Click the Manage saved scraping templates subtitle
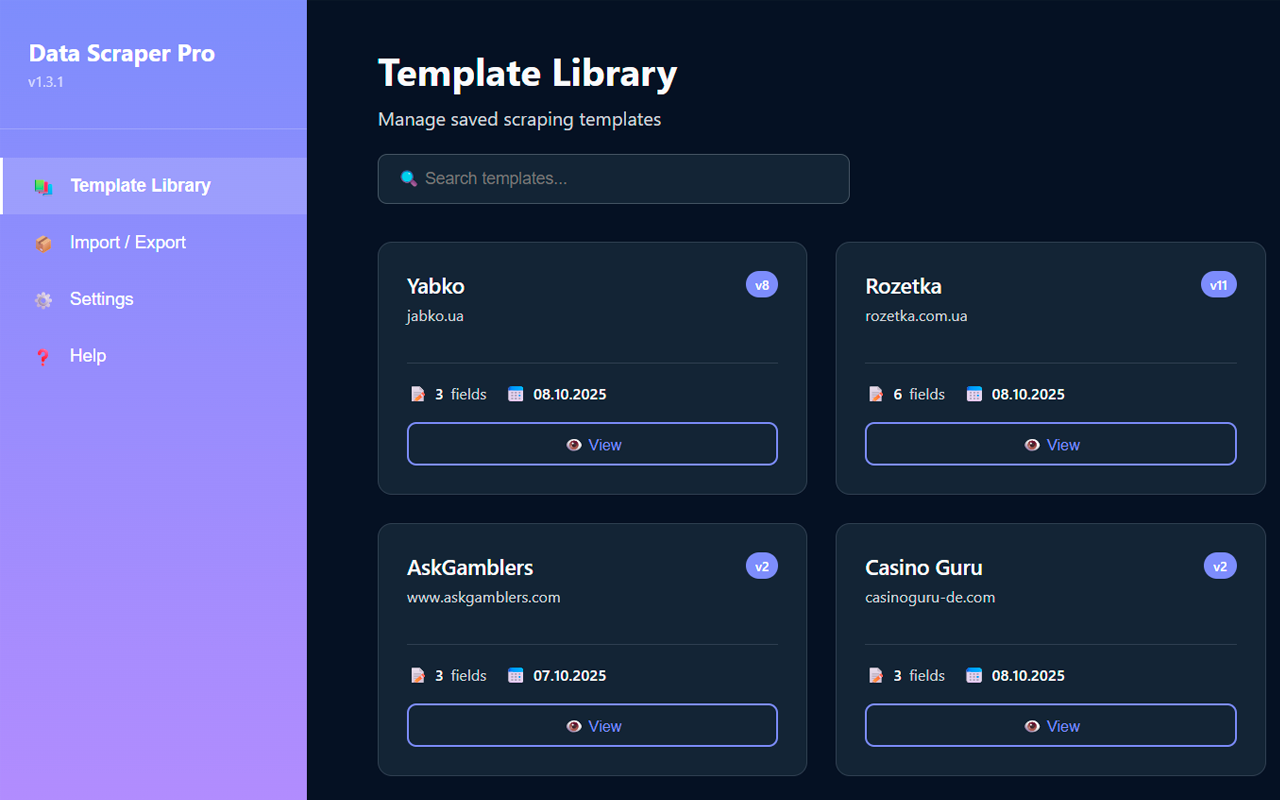The height and width of the screenshot is (800, 1280). coord(520,120)
